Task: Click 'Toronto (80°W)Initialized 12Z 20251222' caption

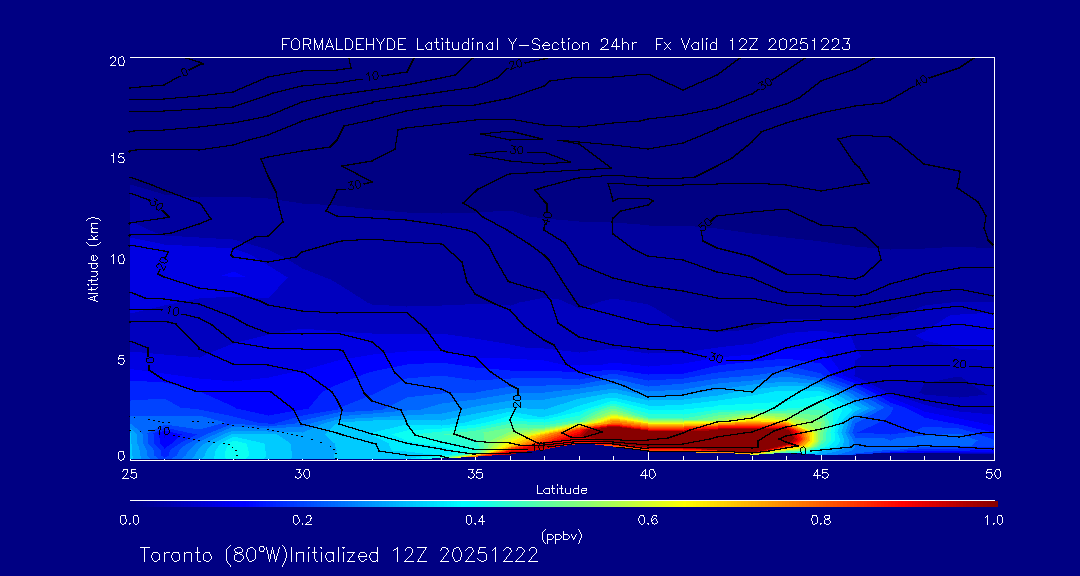Action: click(339, 555)
